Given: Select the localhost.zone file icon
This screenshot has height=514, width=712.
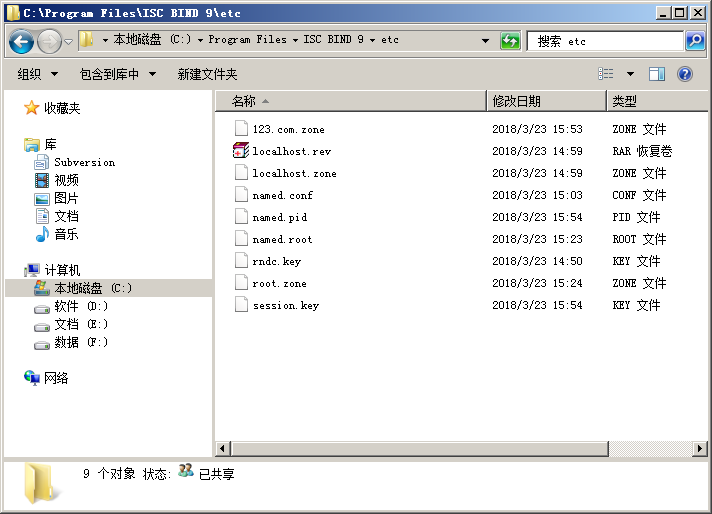Looking at the screenshot, I should (x=241, y=173).
